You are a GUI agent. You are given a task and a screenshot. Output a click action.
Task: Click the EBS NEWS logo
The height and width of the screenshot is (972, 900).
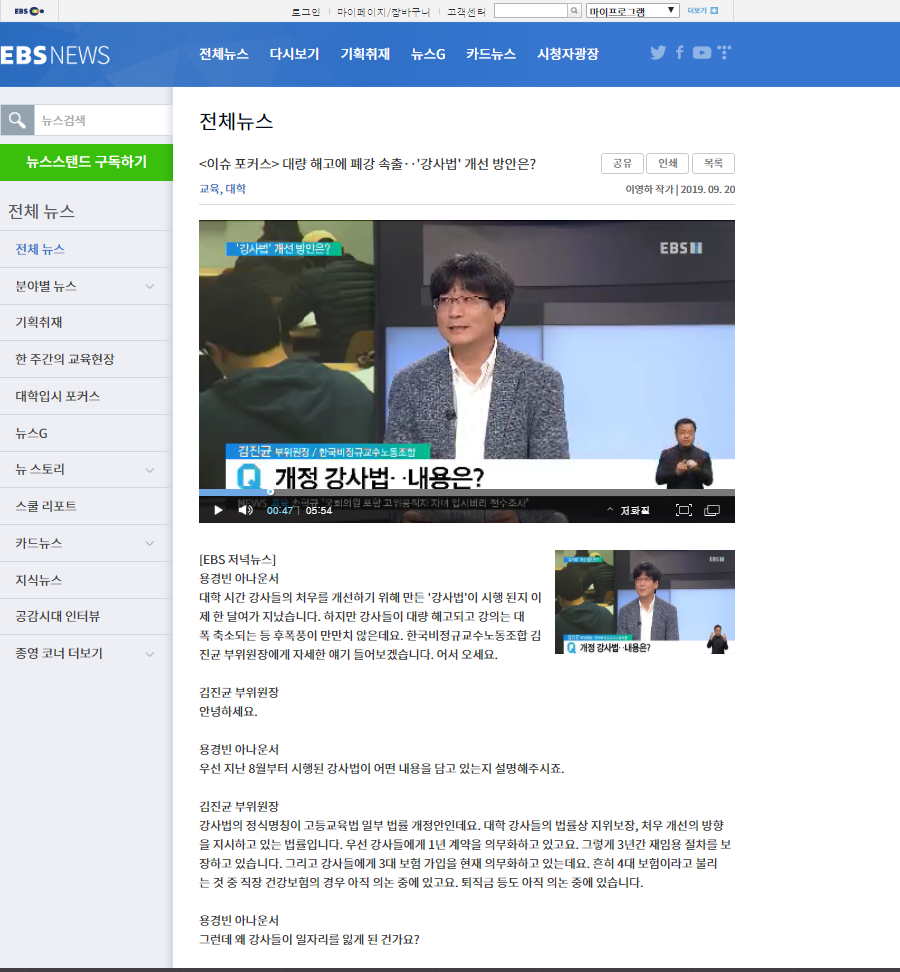55,55
